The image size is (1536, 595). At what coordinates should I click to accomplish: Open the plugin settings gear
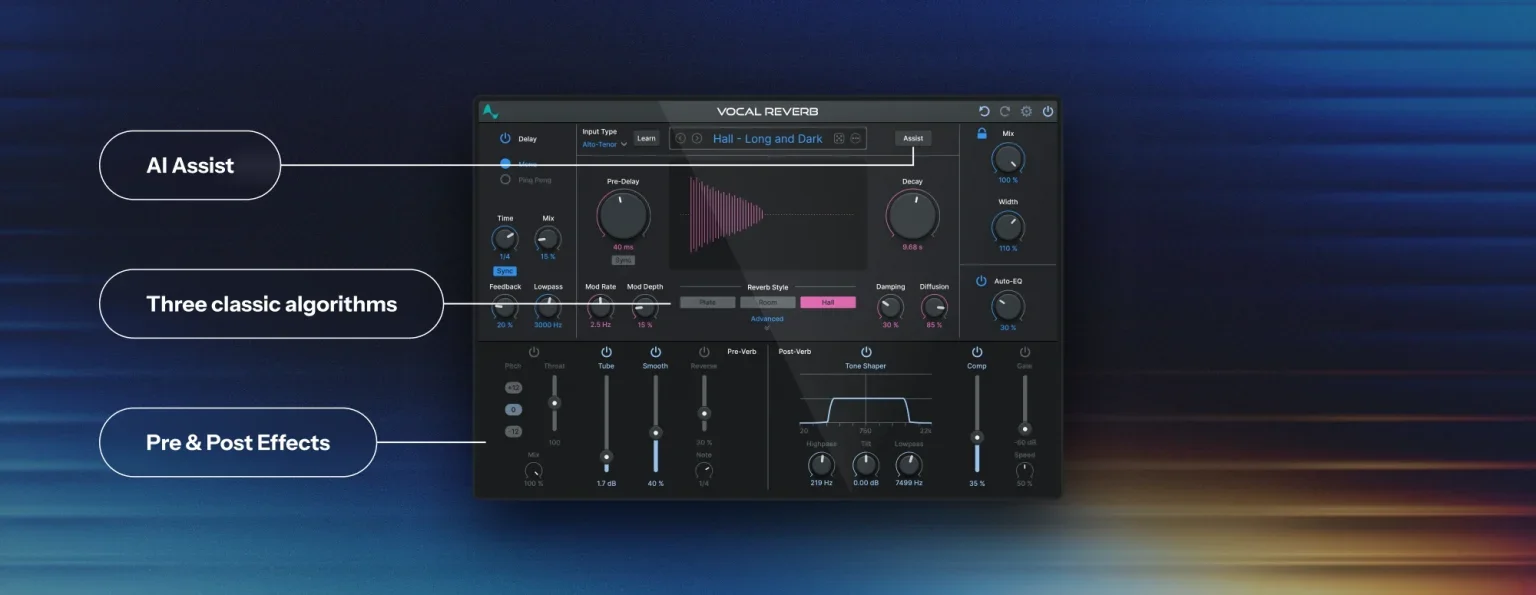(x=1026, y=111)
